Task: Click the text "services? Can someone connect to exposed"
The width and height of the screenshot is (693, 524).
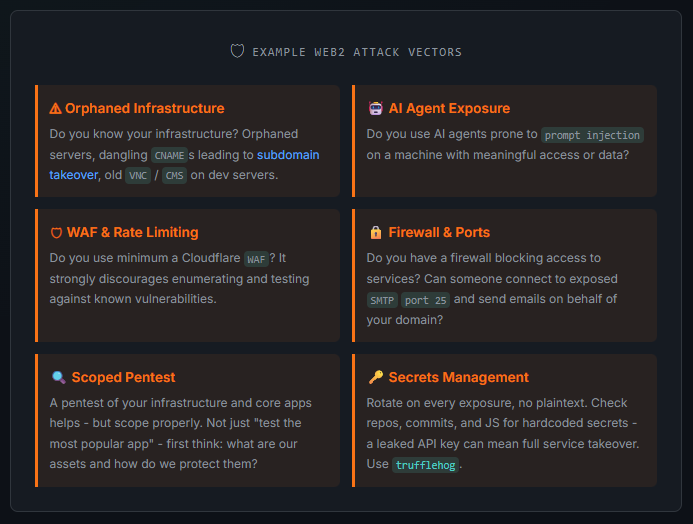Action: click(x=492, y=279)
